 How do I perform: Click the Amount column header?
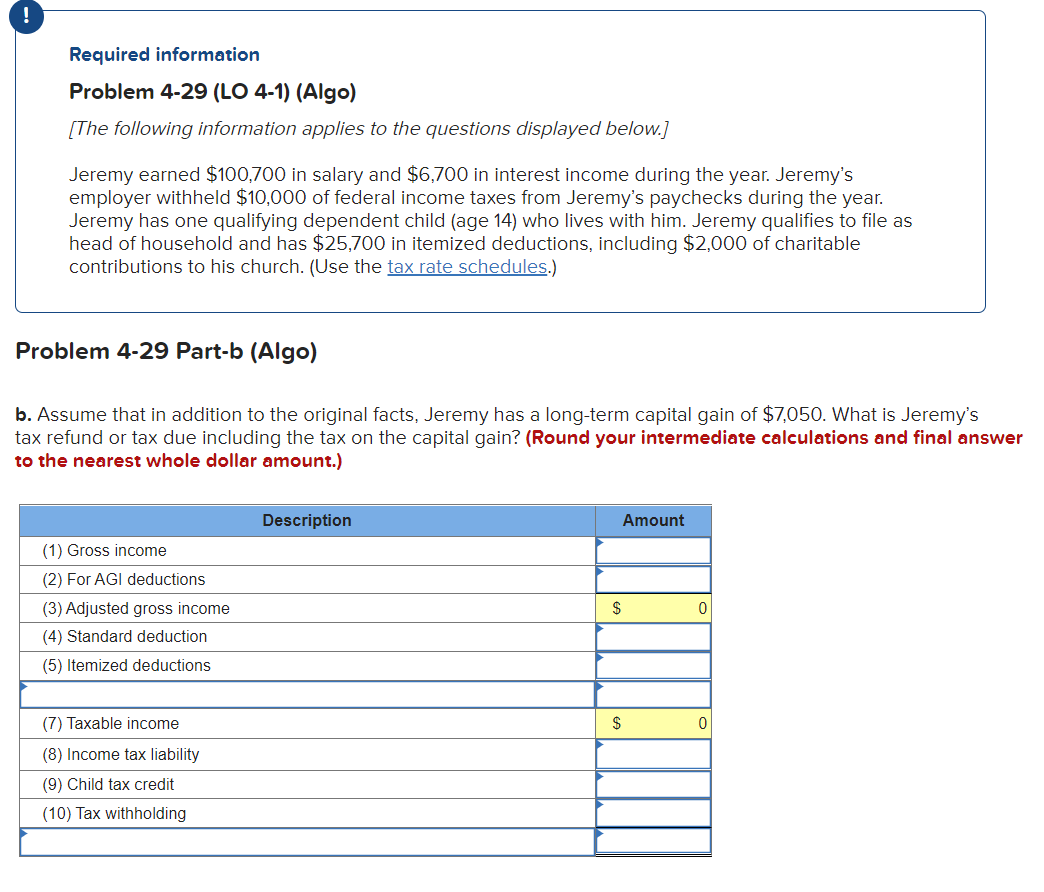pyautogui.click(x=653, y=520)
